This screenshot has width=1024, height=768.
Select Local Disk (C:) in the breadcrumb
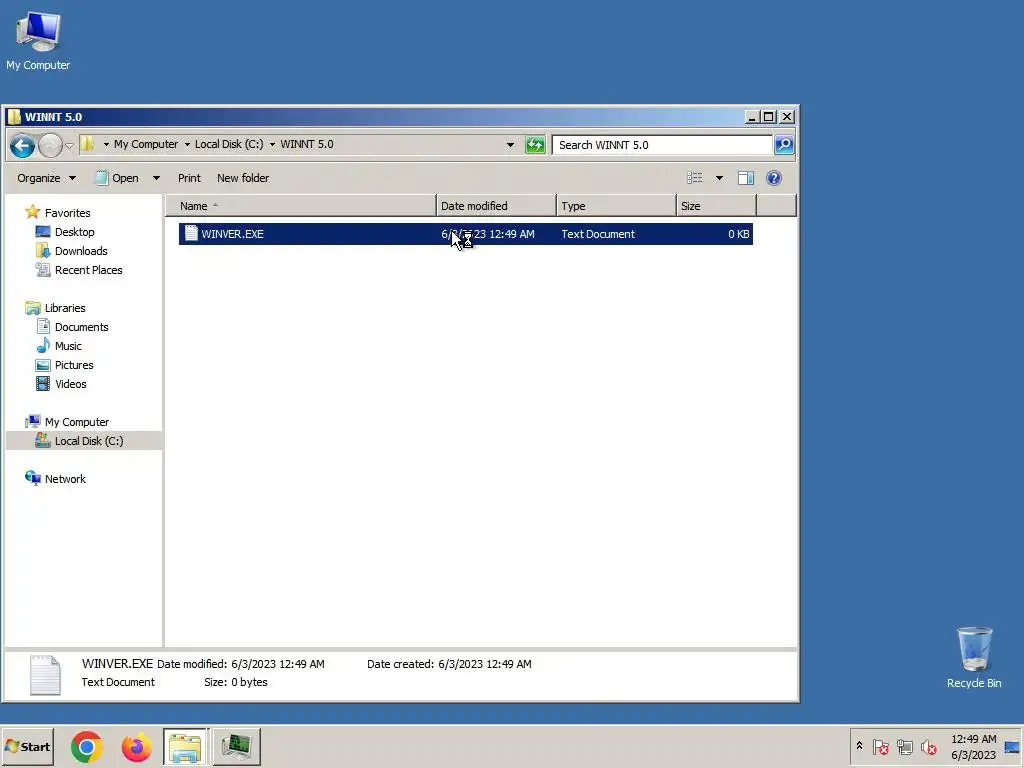coord(229,144)
